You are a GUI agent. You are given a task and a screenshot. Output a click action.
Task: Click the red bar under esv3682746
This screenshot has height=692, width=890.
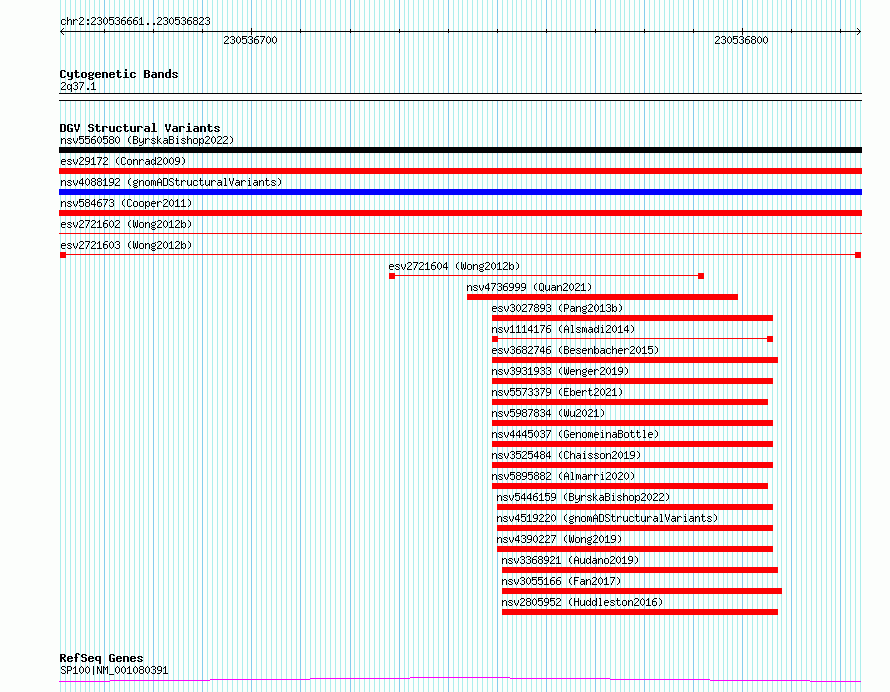point(635,360)
